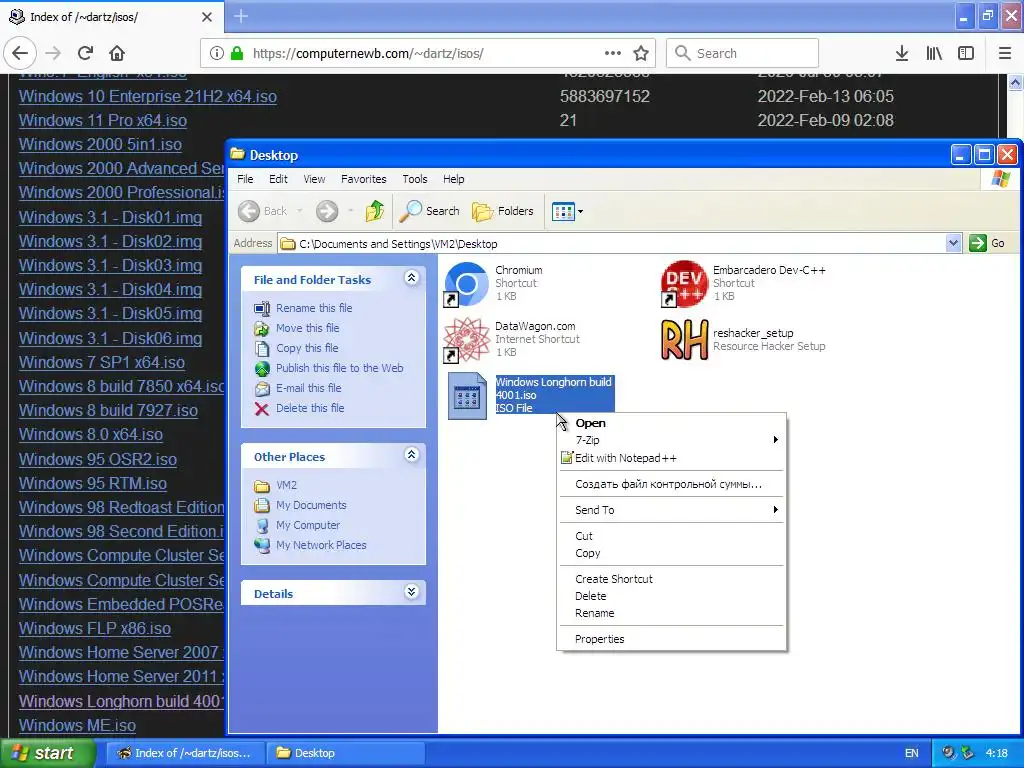1024x768 pixels.
Task: Click Search in the Explorer toolbar
Action: coord(430,211)
